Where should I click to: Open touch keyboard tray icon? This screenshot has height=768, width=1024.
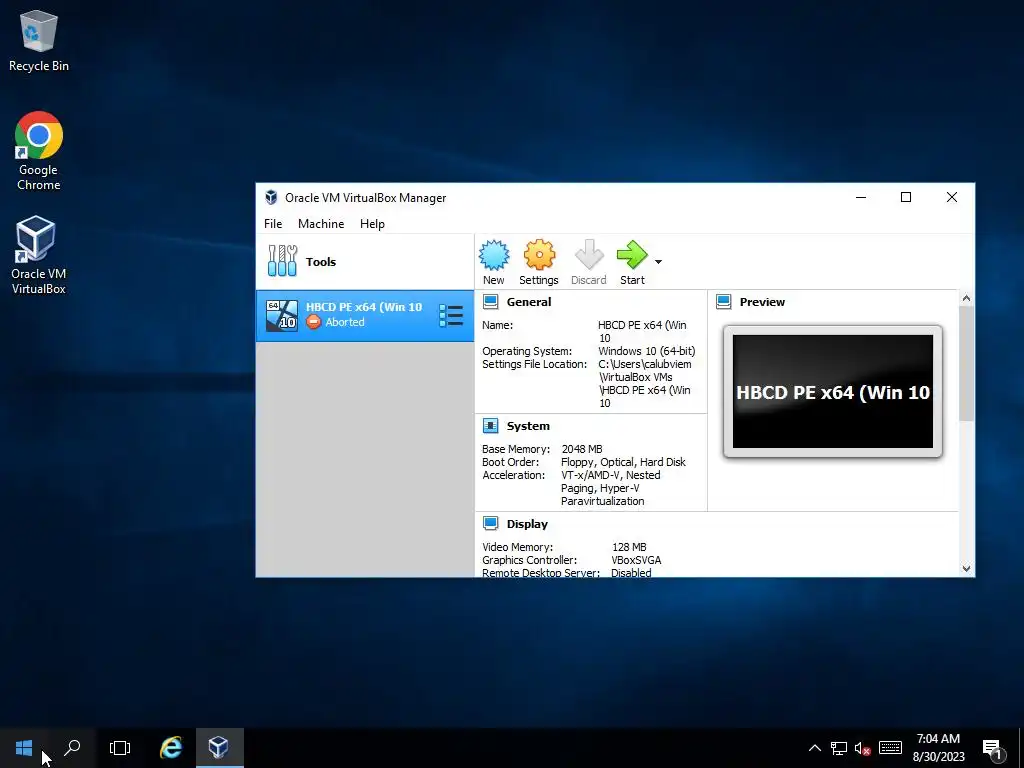click(x=890, y=748)
